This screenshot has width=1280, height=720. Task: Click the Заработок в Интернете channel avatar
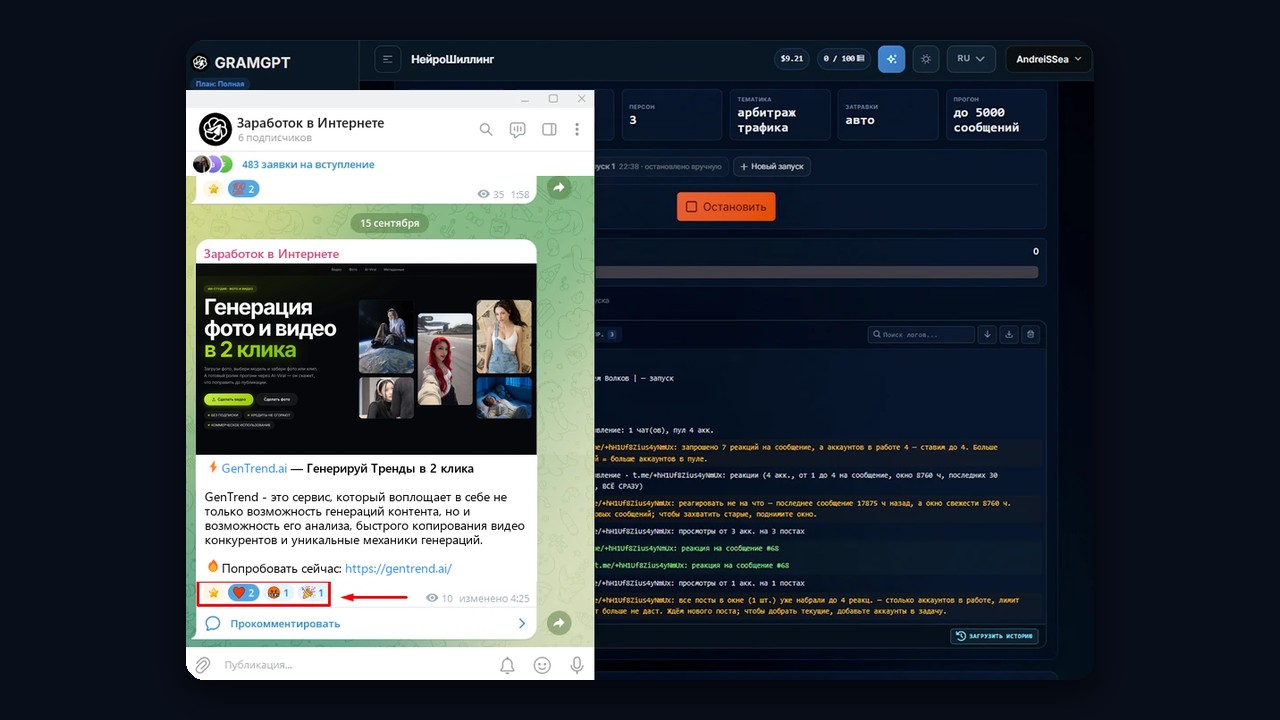(215, 129)
